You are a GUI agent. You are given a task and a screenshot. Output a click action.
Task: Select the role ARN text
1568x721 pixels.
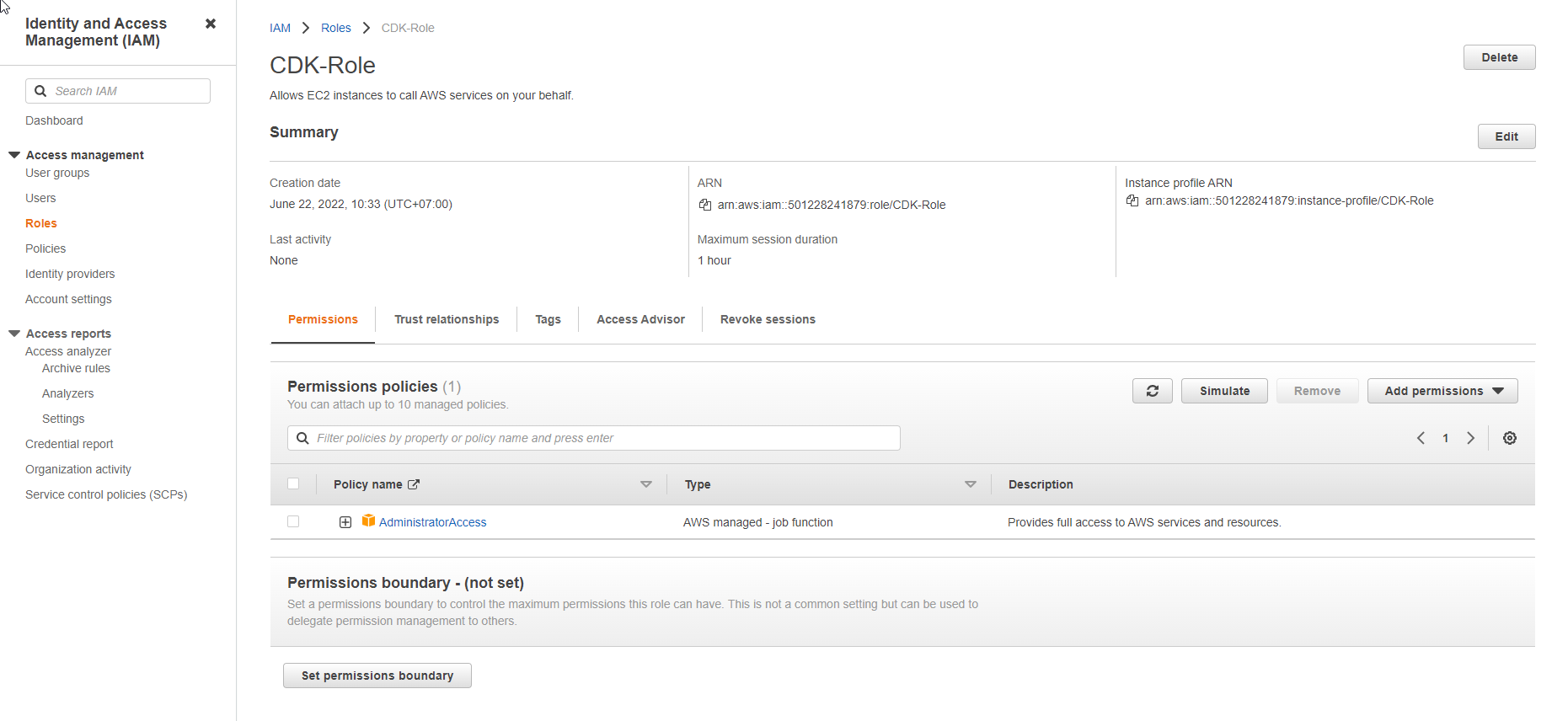(x=832, y=205)
